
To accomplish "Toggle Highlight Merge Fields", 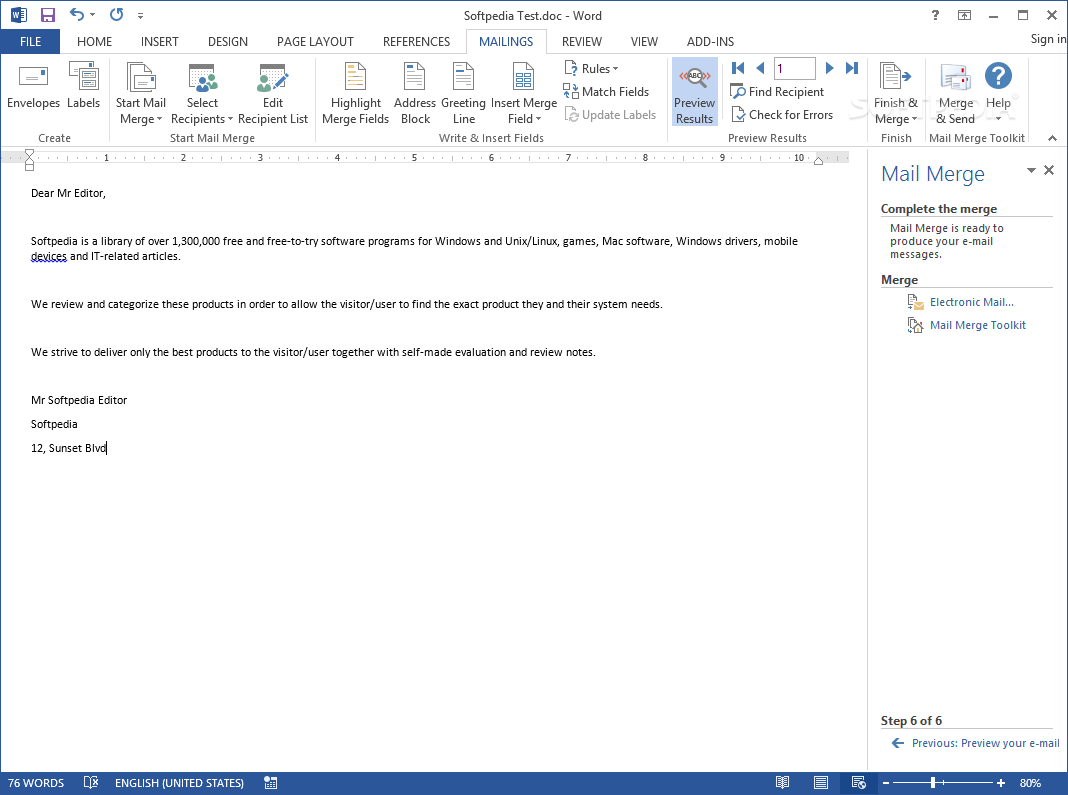I will coord(355,93).
